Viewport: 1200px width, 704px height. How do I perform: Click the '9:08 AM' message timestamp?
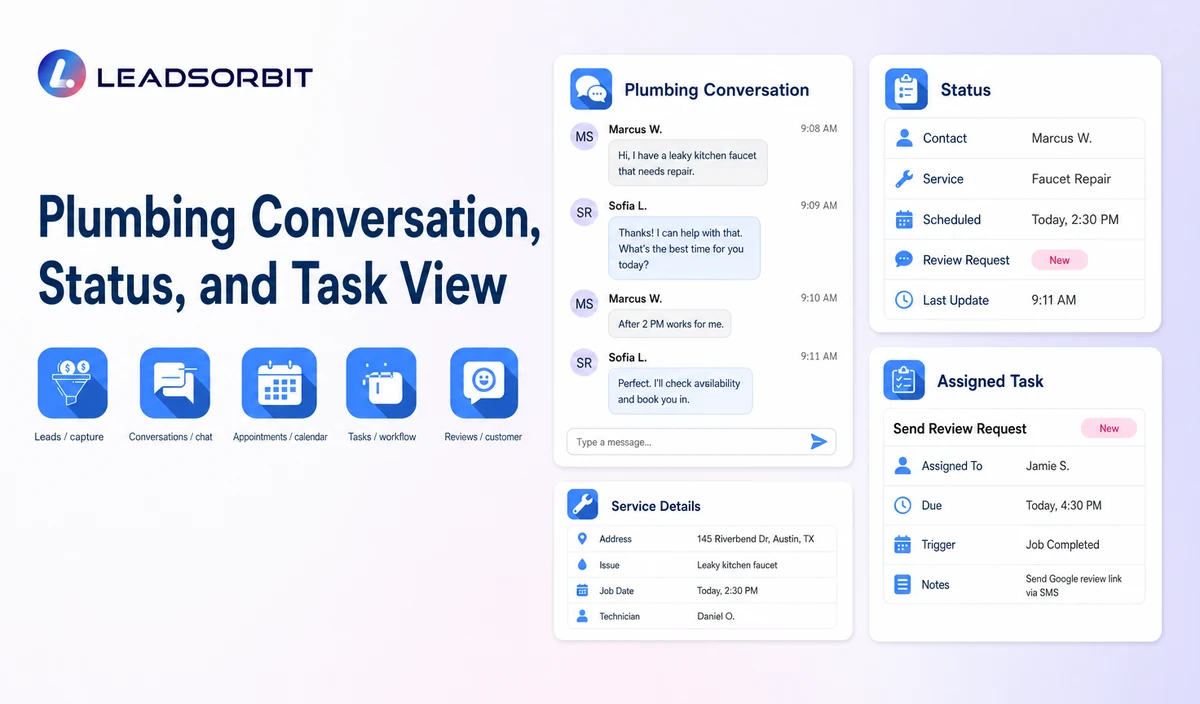[819, 129]
